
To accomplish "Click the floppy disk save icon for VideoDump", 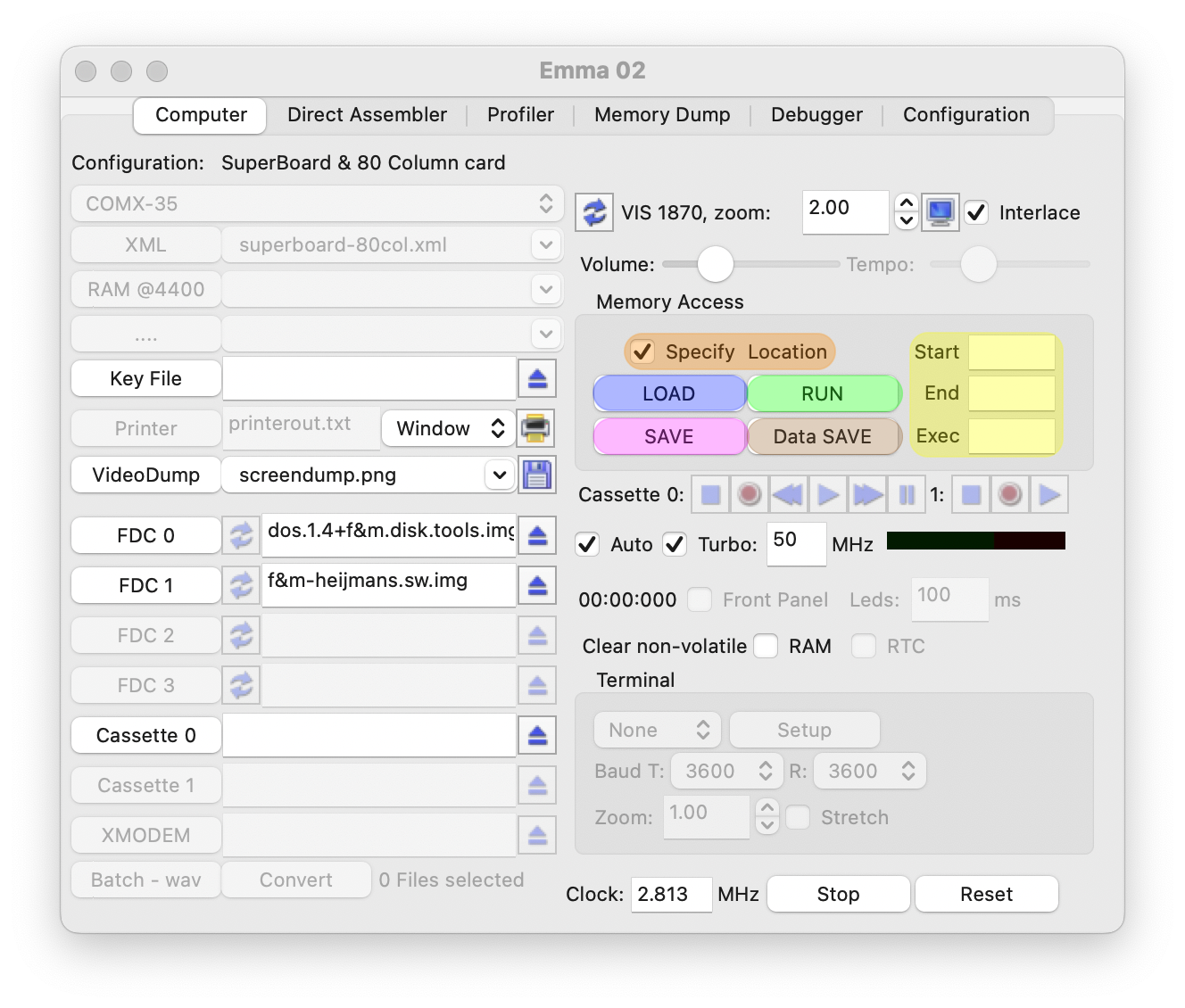I will pos(536,475).
